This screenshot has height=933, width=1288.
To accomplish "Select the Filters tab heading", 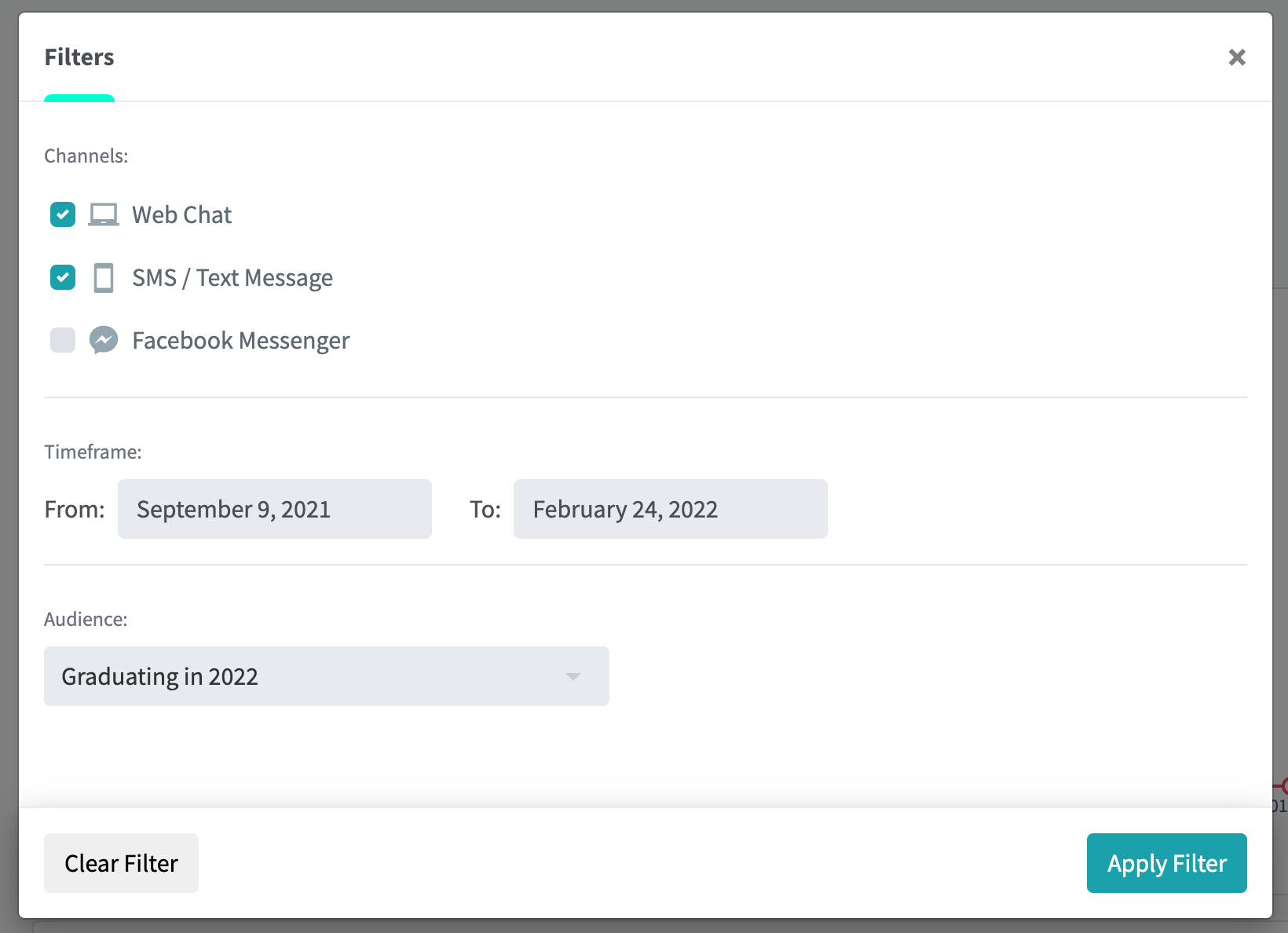I will point(79,57).
